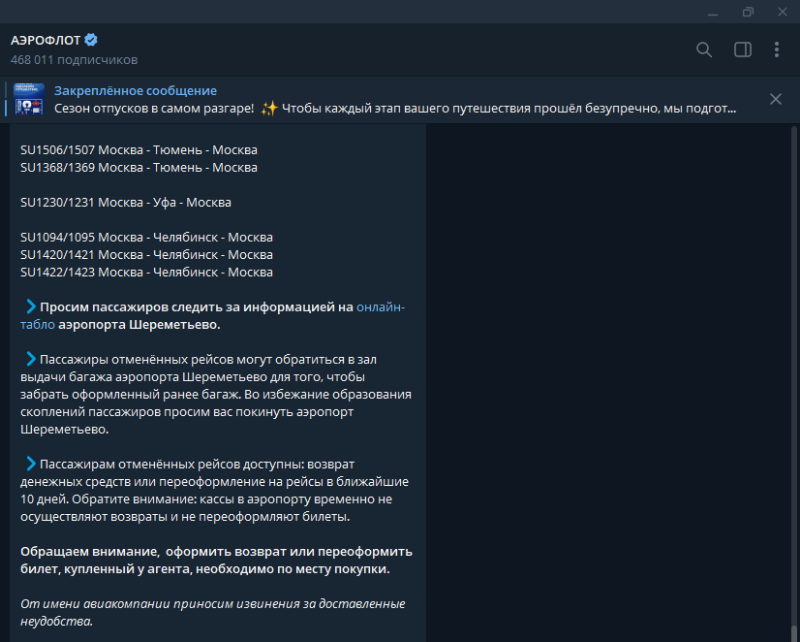The height and width of the screenshot is (642, 800).
Task: Click the "Закреплённое сообщение" pinned message title
Action: coord(135,90)
